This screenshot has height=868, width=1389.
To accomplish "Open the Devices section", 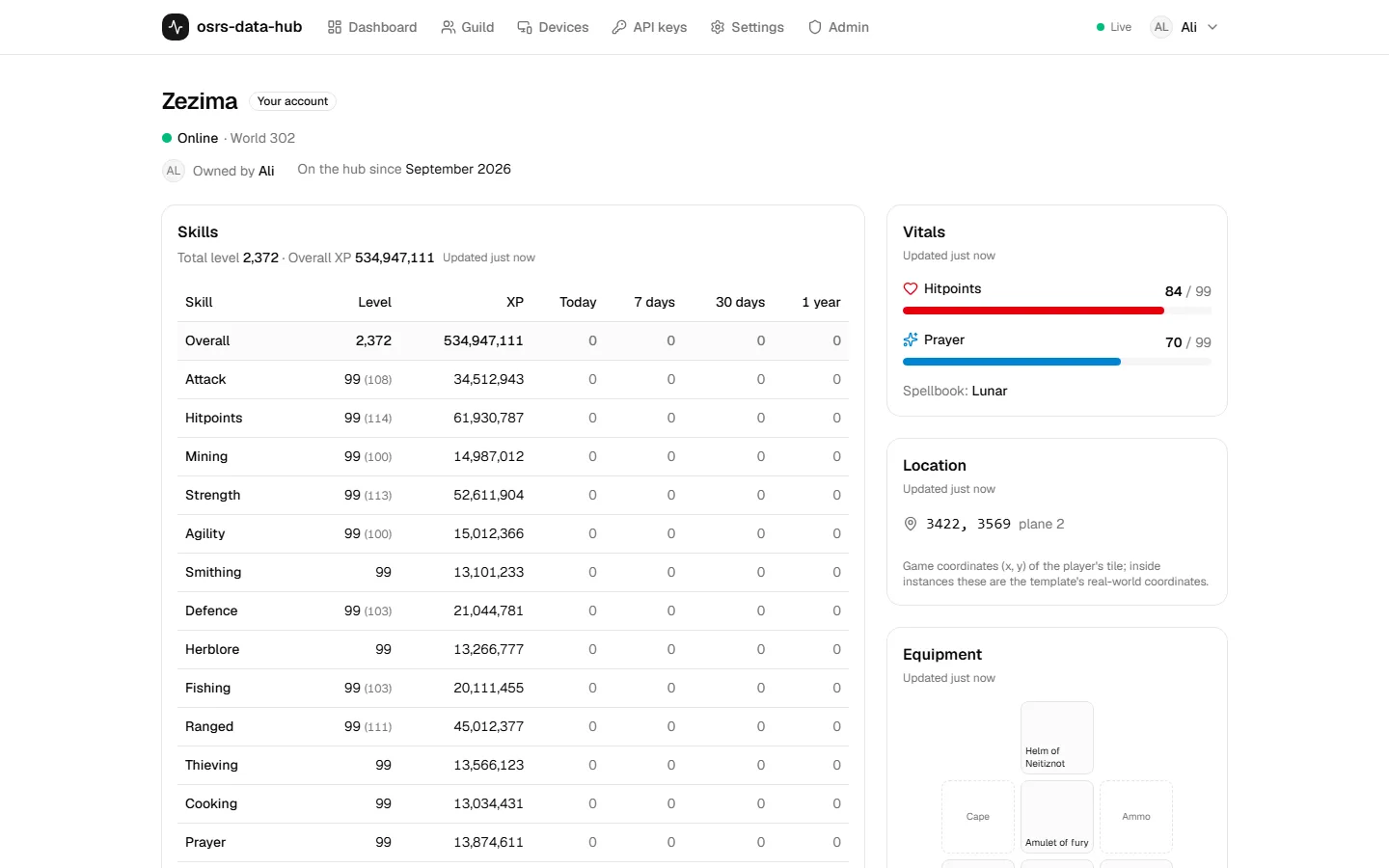I will [554, 27].
